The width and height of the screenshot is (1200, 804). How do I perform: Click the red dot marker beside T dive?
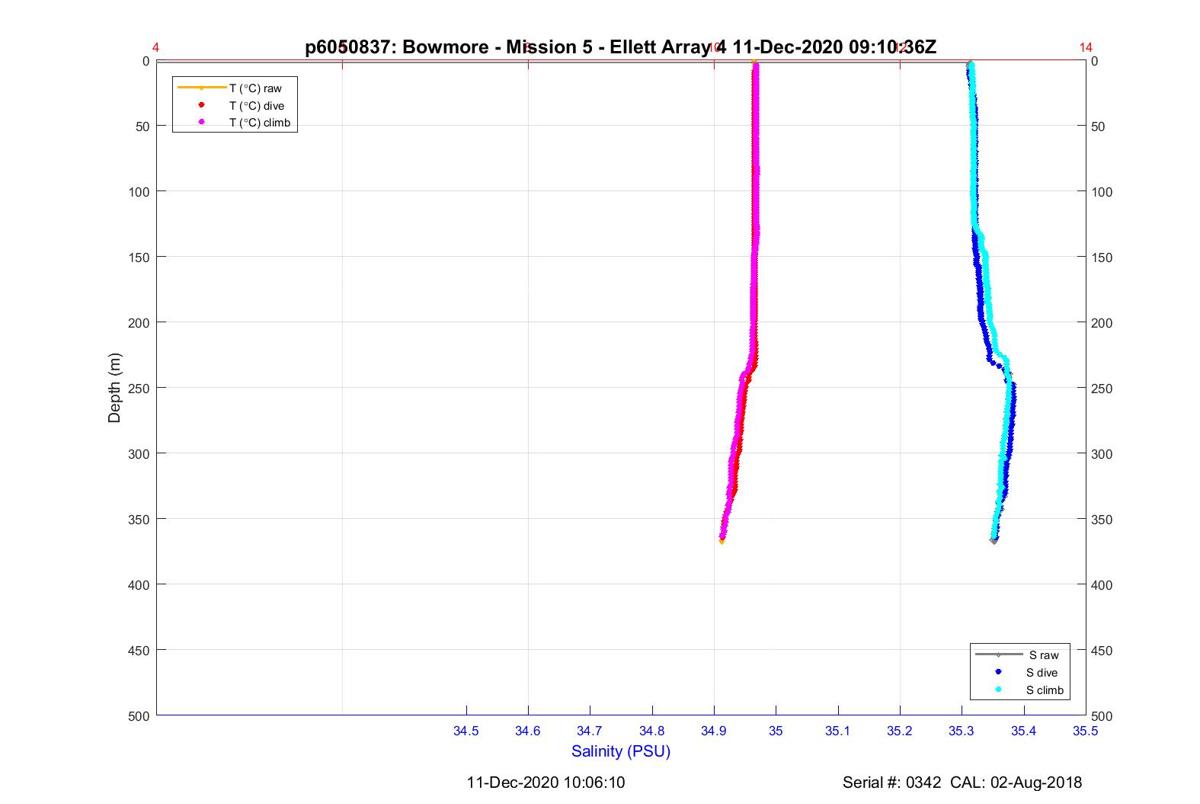(201, 105)
